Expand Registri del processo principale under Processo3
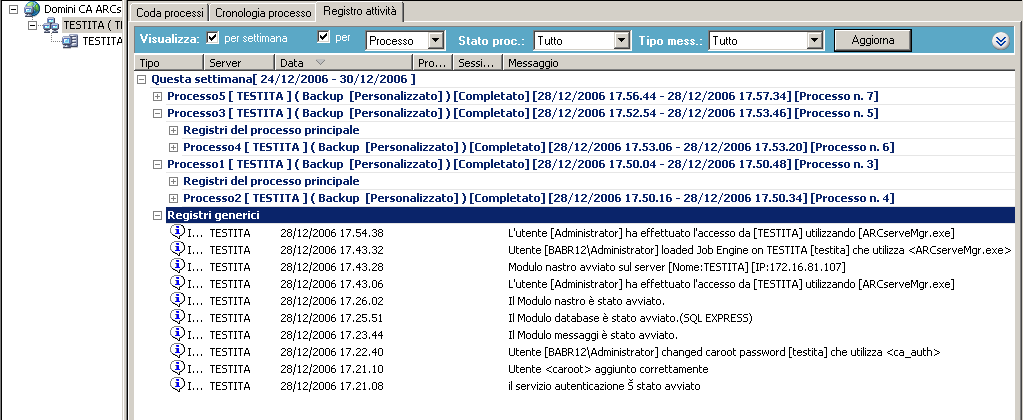This screenshot has width=1024, height=420. pos(173,131)
